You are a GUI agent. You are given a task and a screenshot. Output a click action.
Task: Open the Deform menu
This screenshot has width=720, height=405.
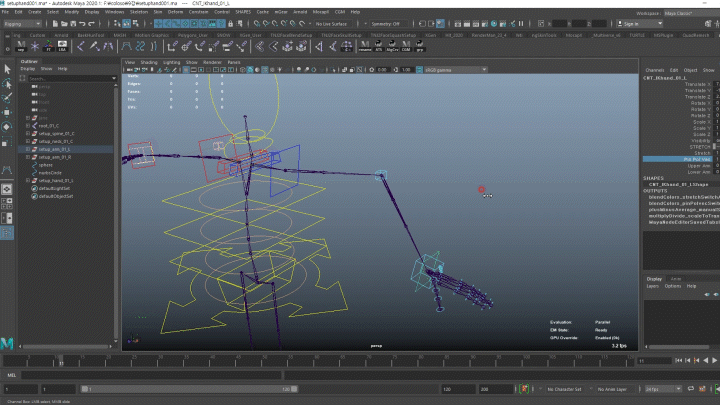[175, 12]
